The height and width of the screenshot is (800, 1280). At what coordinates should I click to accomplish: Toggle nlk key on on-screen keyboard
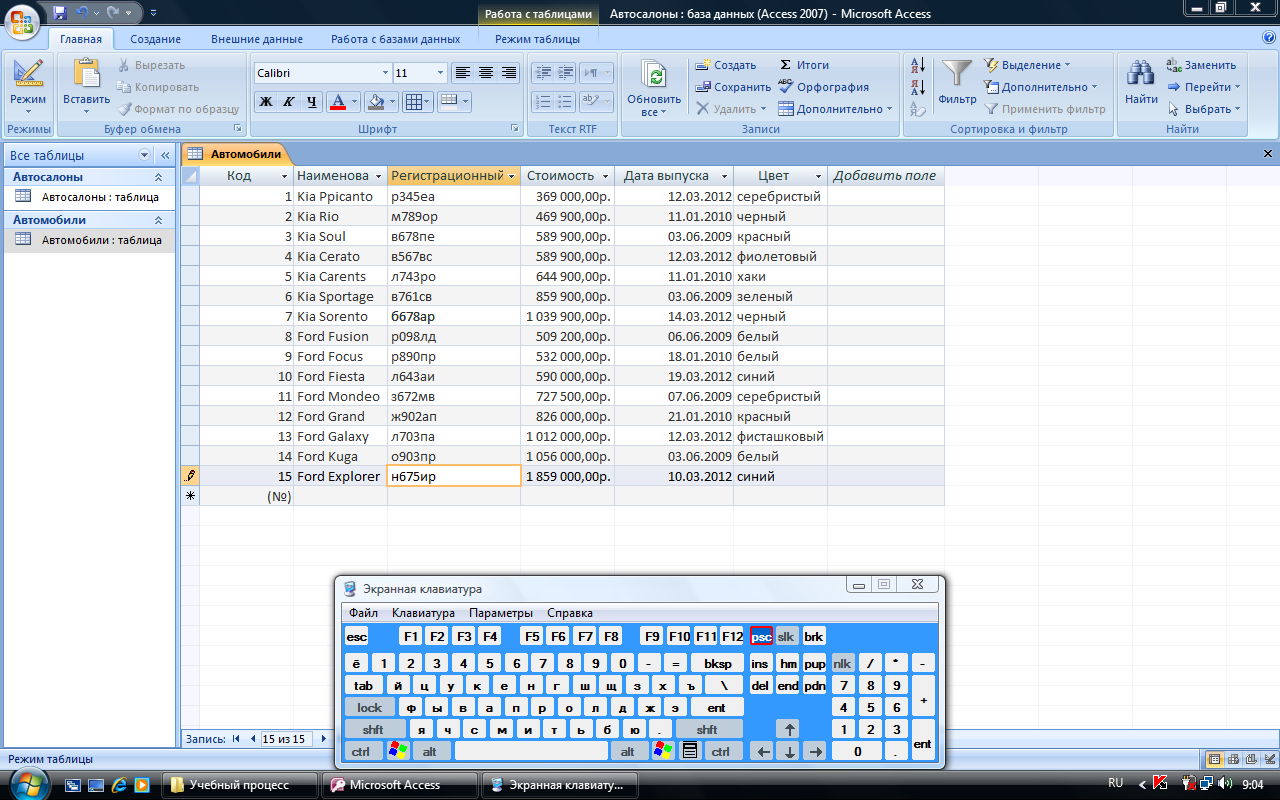click(x=844, y=663)
